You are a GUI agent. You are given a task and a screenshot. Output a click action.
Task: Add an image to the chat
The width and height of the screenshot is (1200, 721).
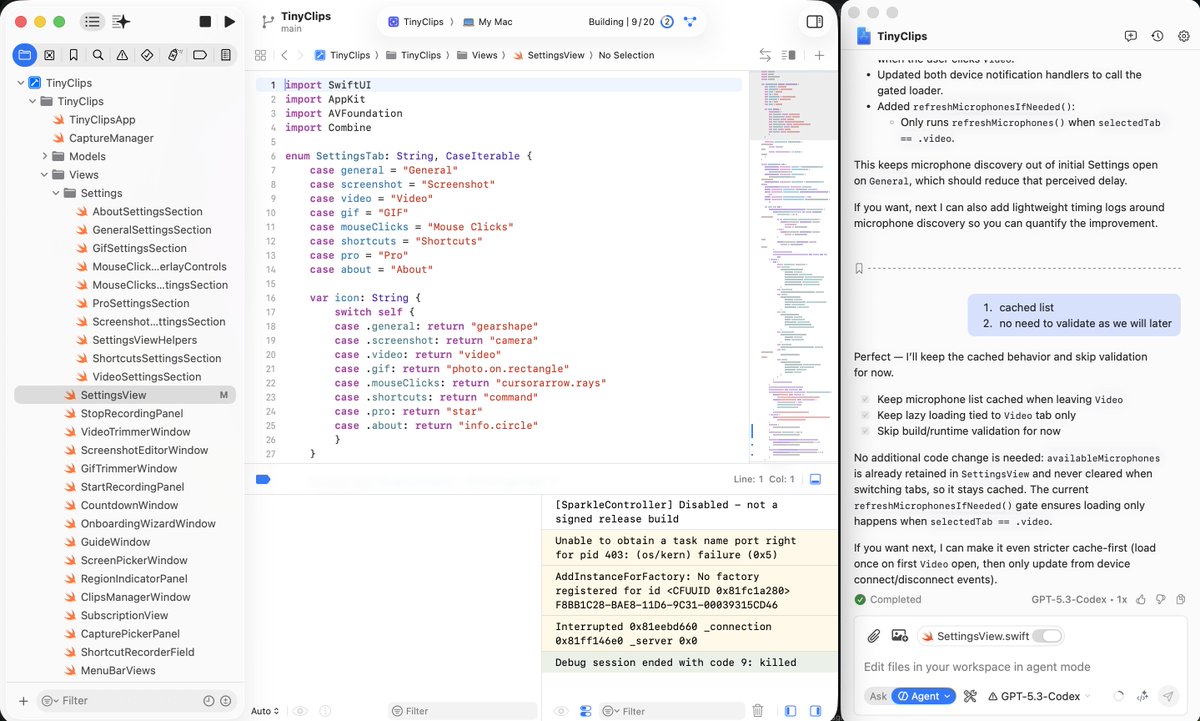click(899, 636)
